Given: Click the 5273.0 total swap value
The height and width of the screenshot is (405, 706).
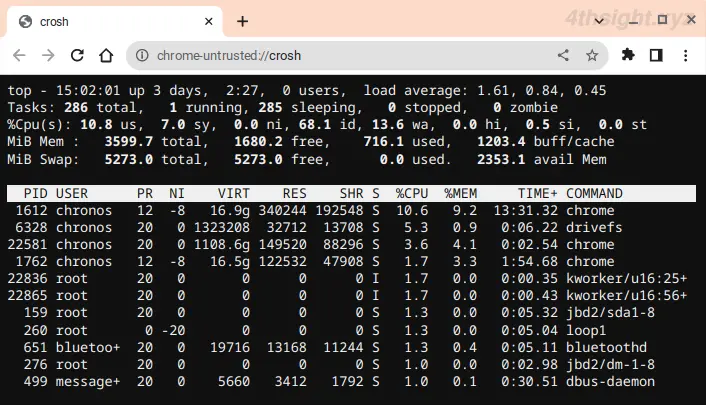Looking at the screenshot, I should click(129, 159).
